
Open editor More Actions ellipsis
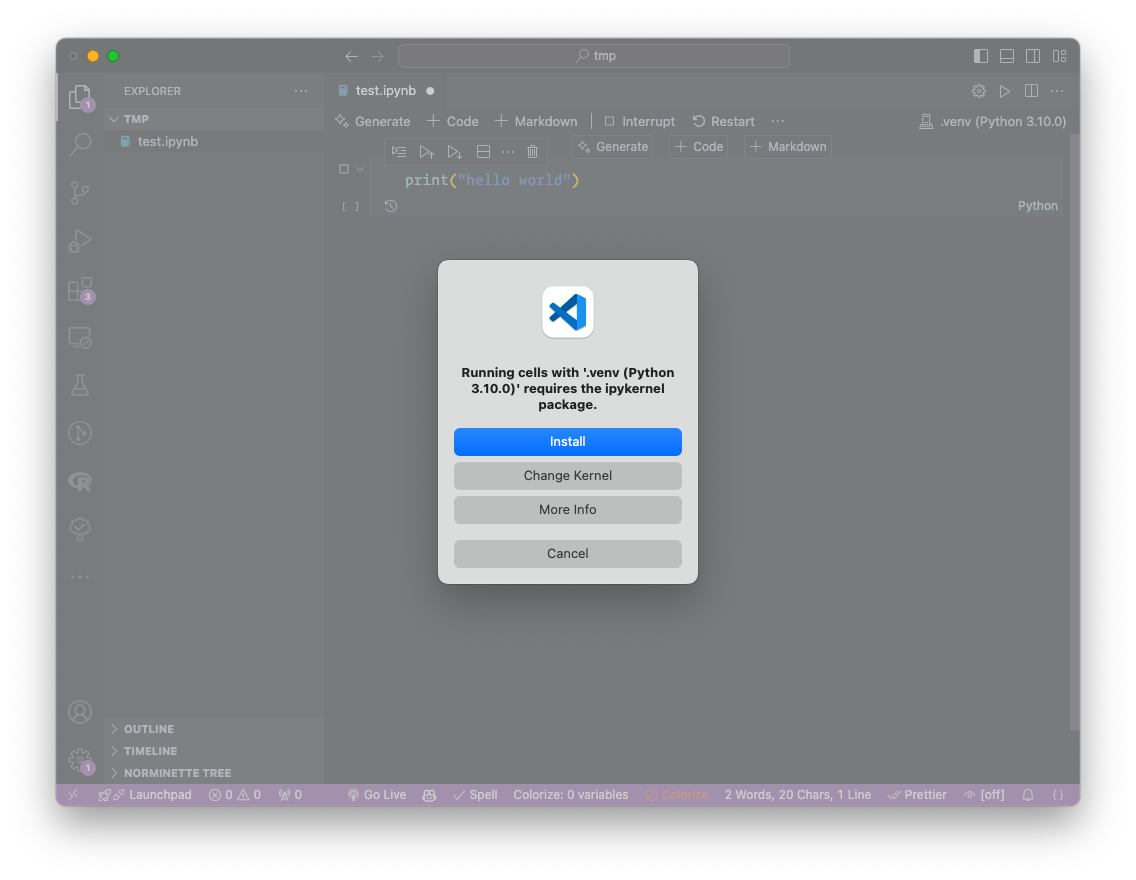1057,91
